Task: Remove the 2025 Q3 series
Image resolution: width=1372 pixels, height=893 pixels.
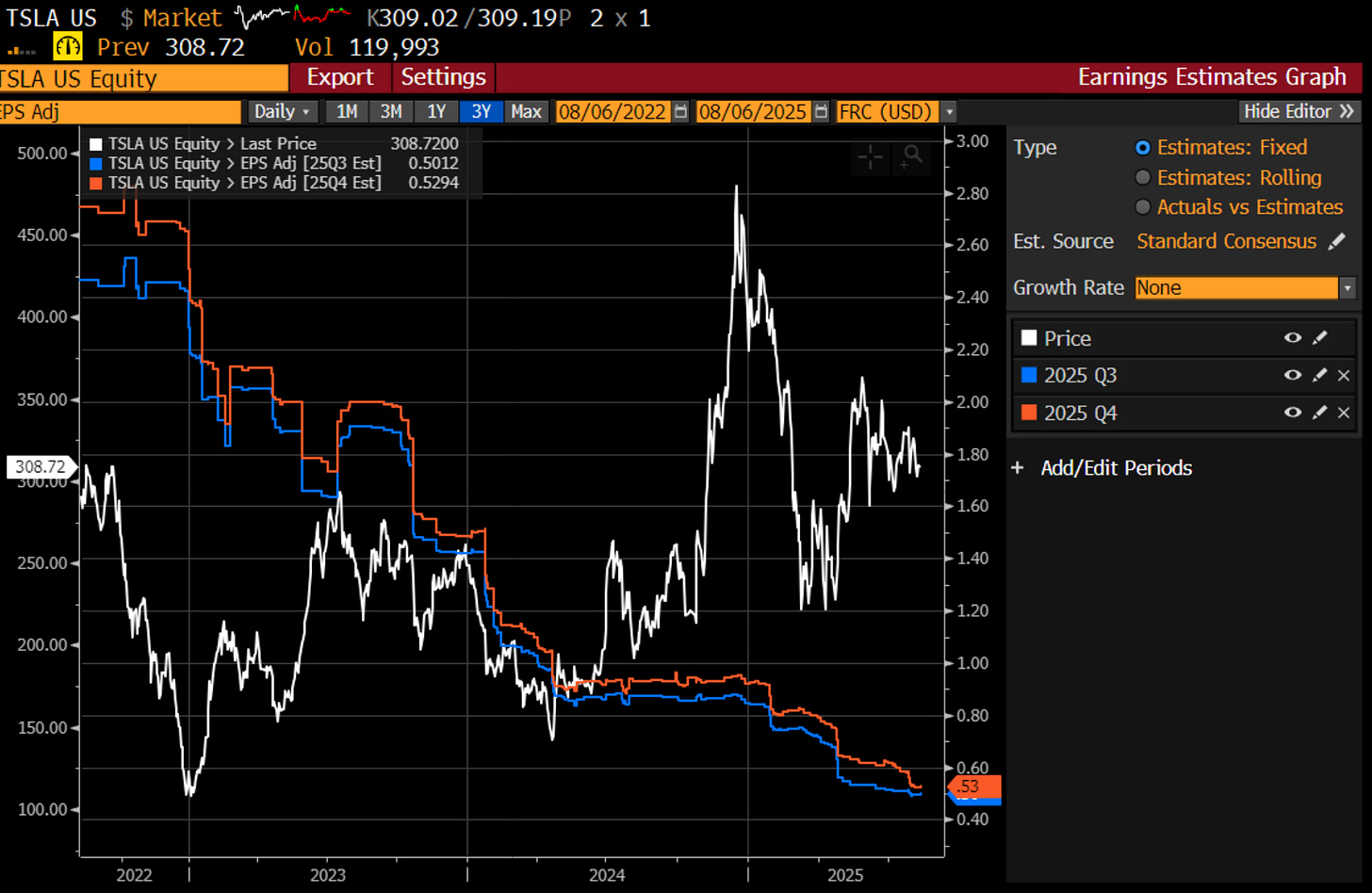Action: click(1344, 375)
